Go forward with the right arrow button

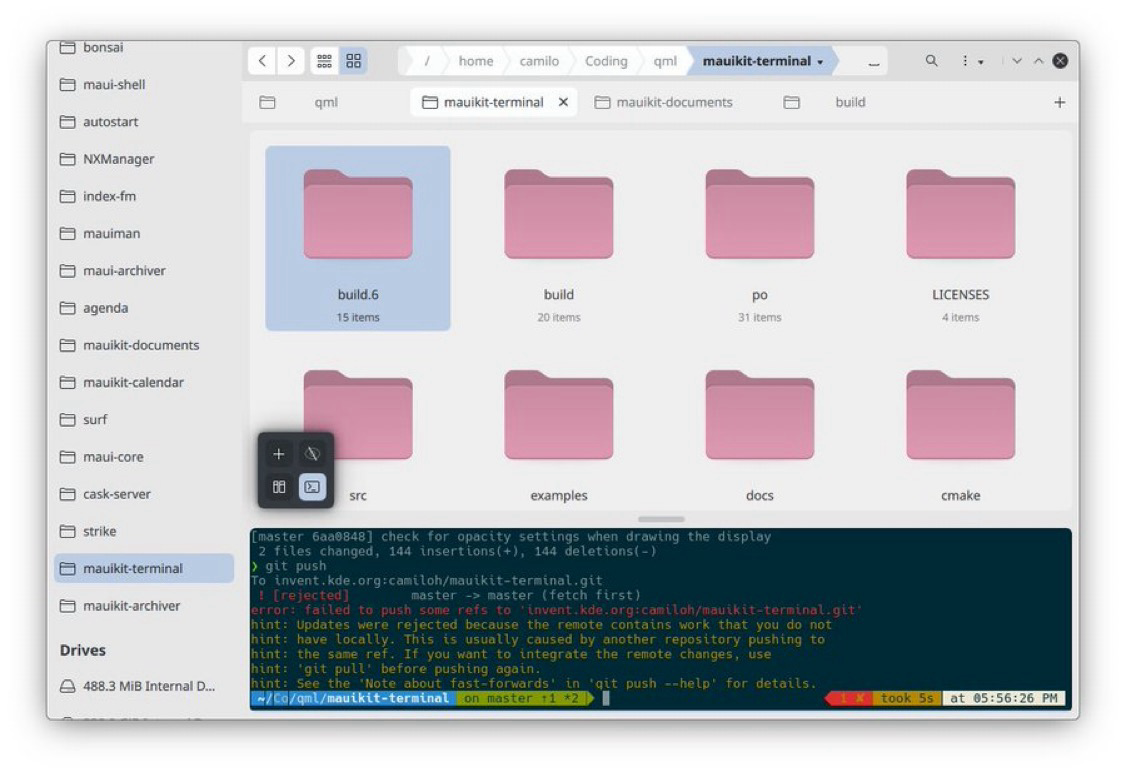click(291, 61)
